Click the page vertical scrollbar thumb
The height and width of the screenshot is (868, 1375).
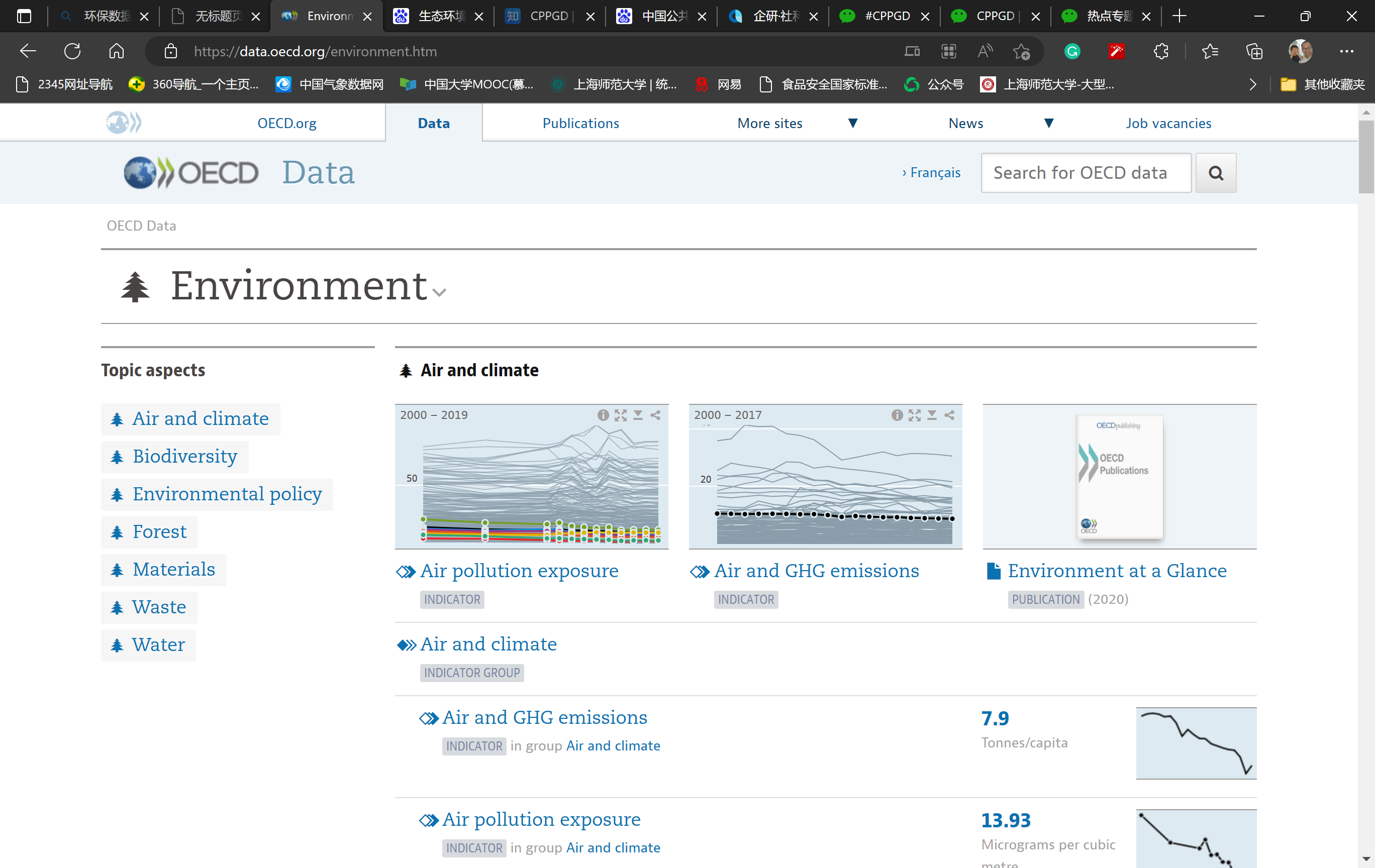(1366, 157)
